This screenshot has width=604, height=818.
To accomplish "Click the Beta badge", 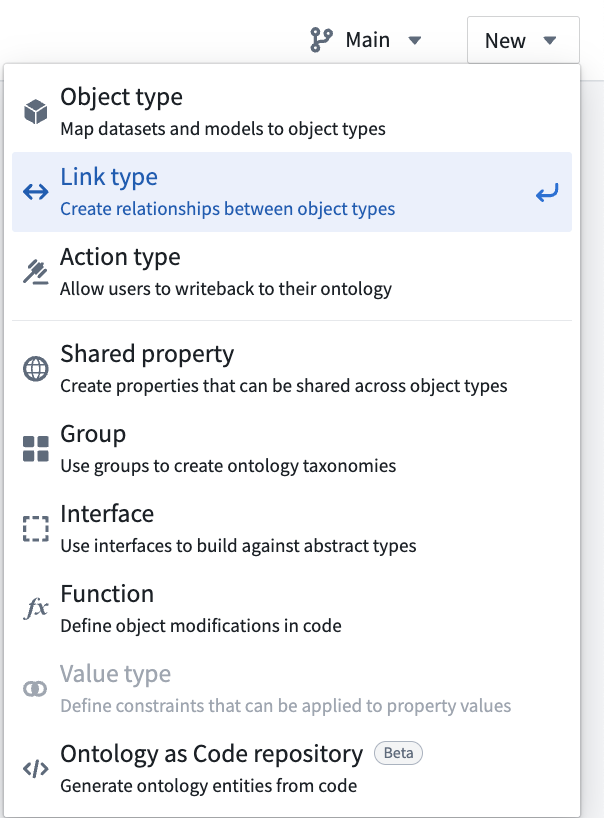I will pos(398,753).
